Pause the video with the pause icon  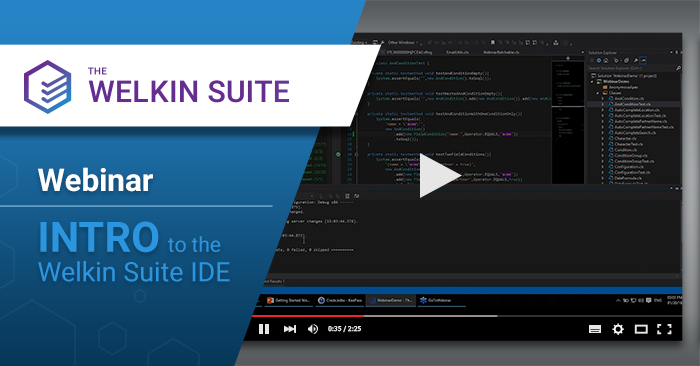pyautogui.click(x=264, y=329)
